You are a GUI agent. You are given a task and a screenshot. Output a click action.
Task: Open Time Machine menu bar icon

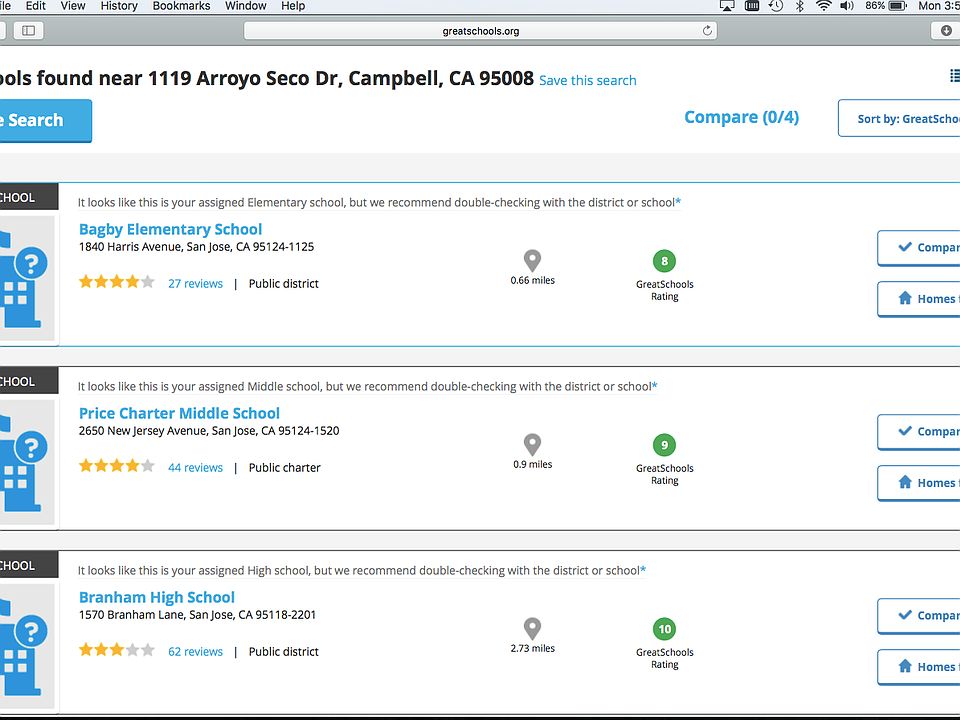tap(776, 6)
